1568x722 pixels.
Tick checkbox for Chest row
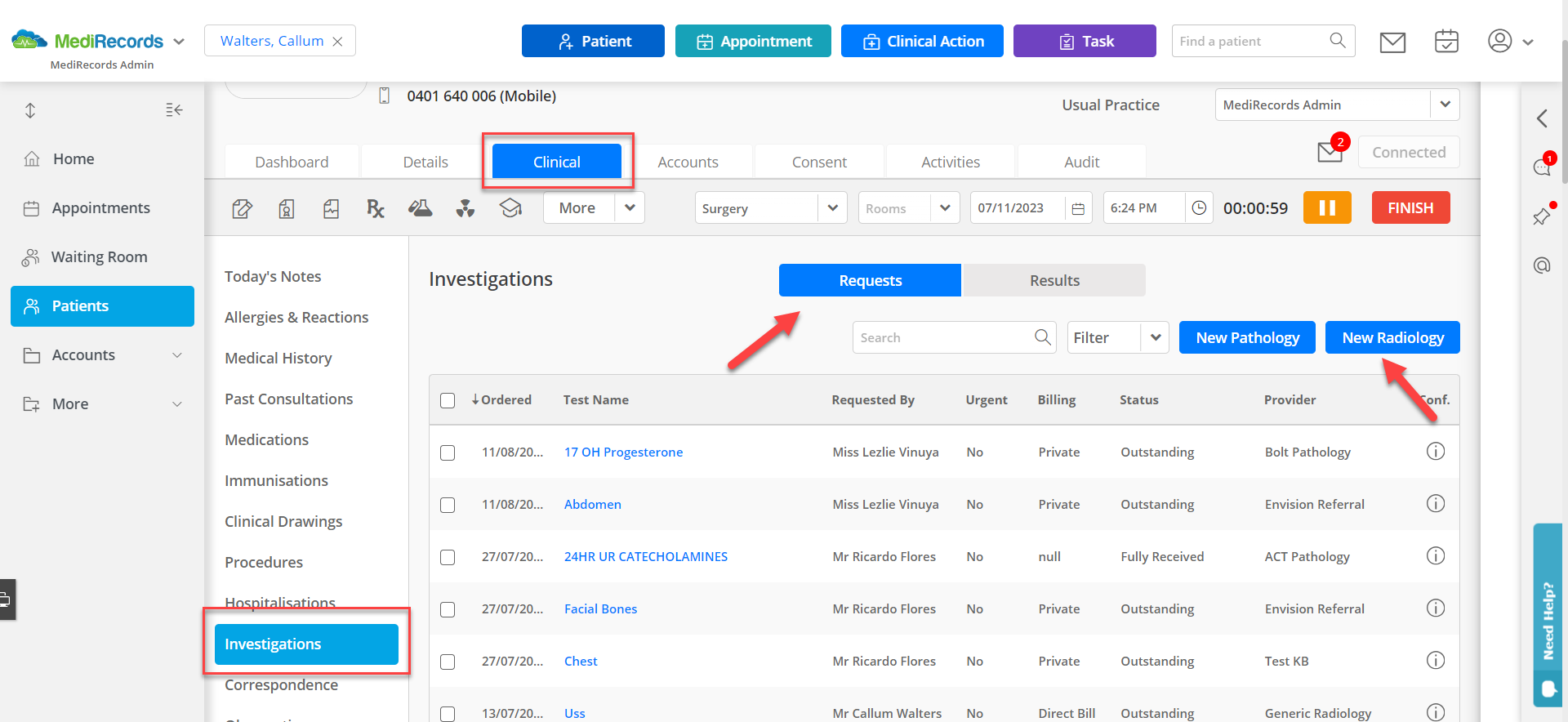[x=448, y=662]
